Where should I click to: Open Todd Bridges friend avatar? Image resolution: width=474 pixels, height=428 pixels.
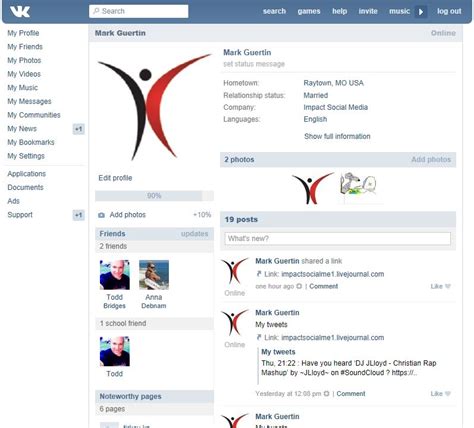pyautogui.click(x=115, y=275)
